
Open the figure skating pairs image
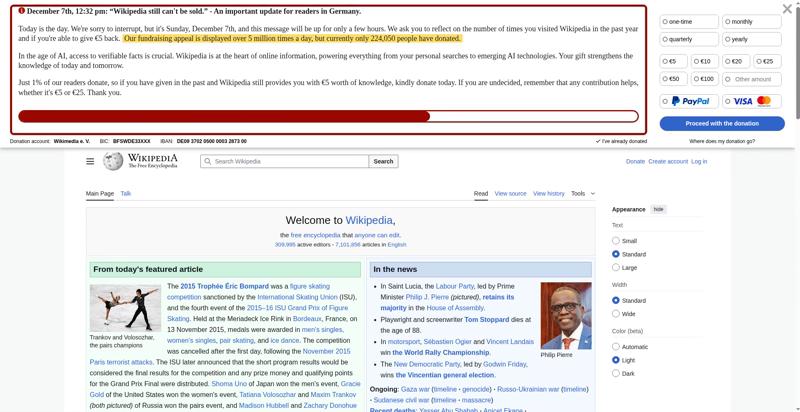[125, 307]
